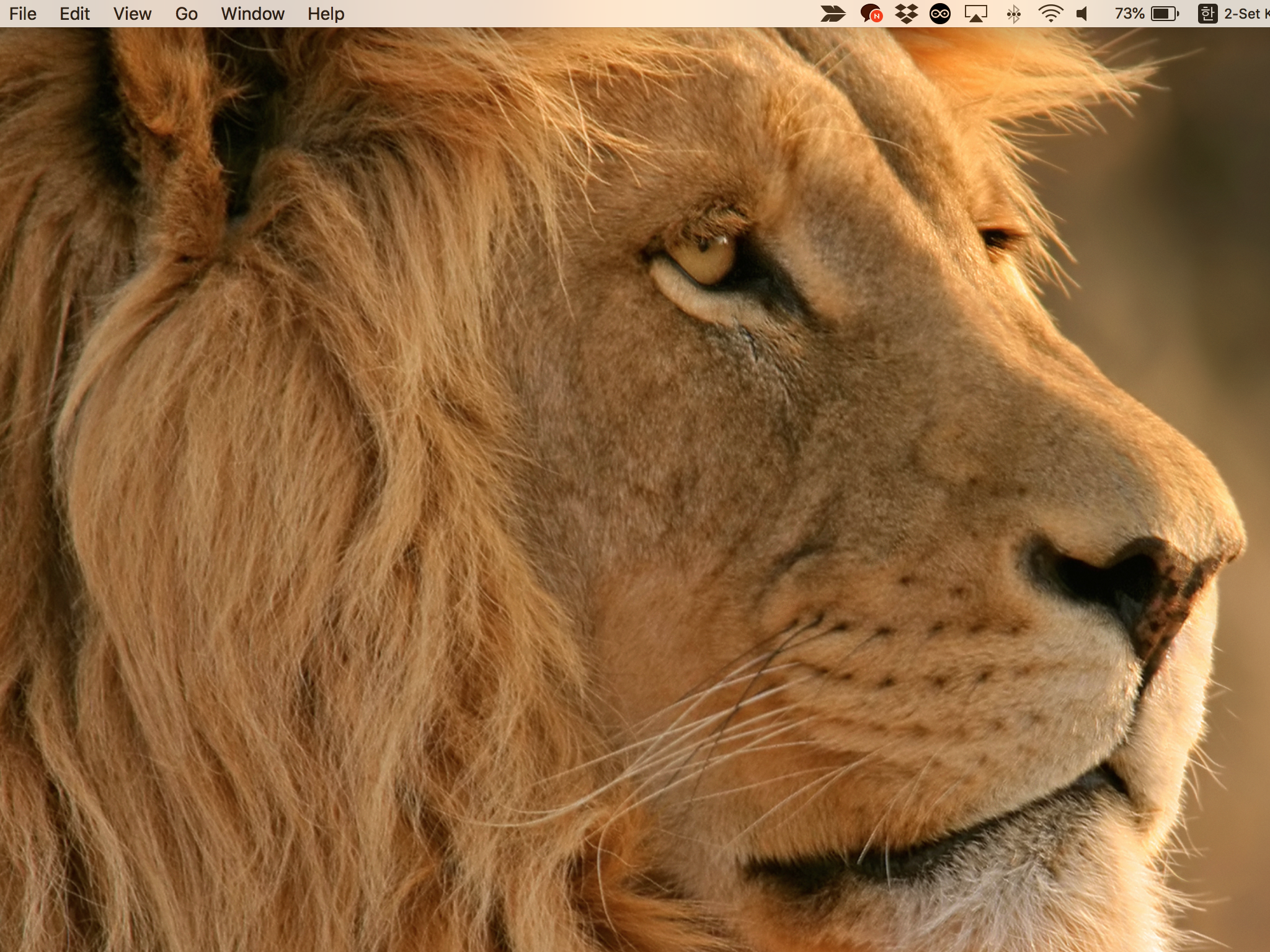This screenshot has width=1270, height=952.
Task: Open the File menu
Action: [23, 14]
